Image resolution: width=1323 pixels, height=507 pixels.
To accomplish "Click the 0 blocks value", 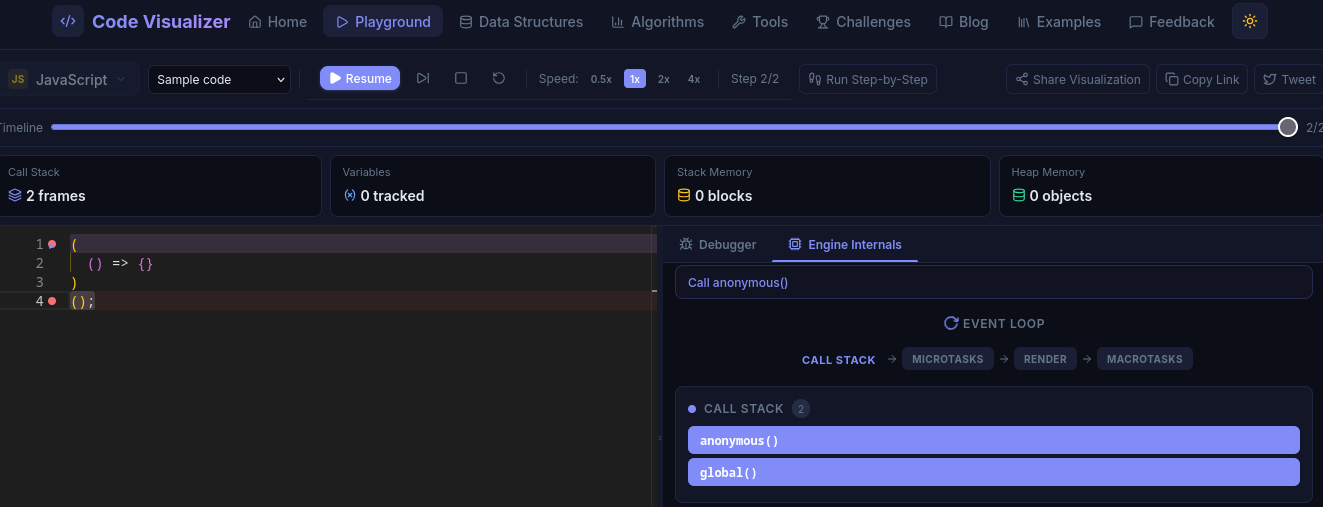I will click(724, 196).
